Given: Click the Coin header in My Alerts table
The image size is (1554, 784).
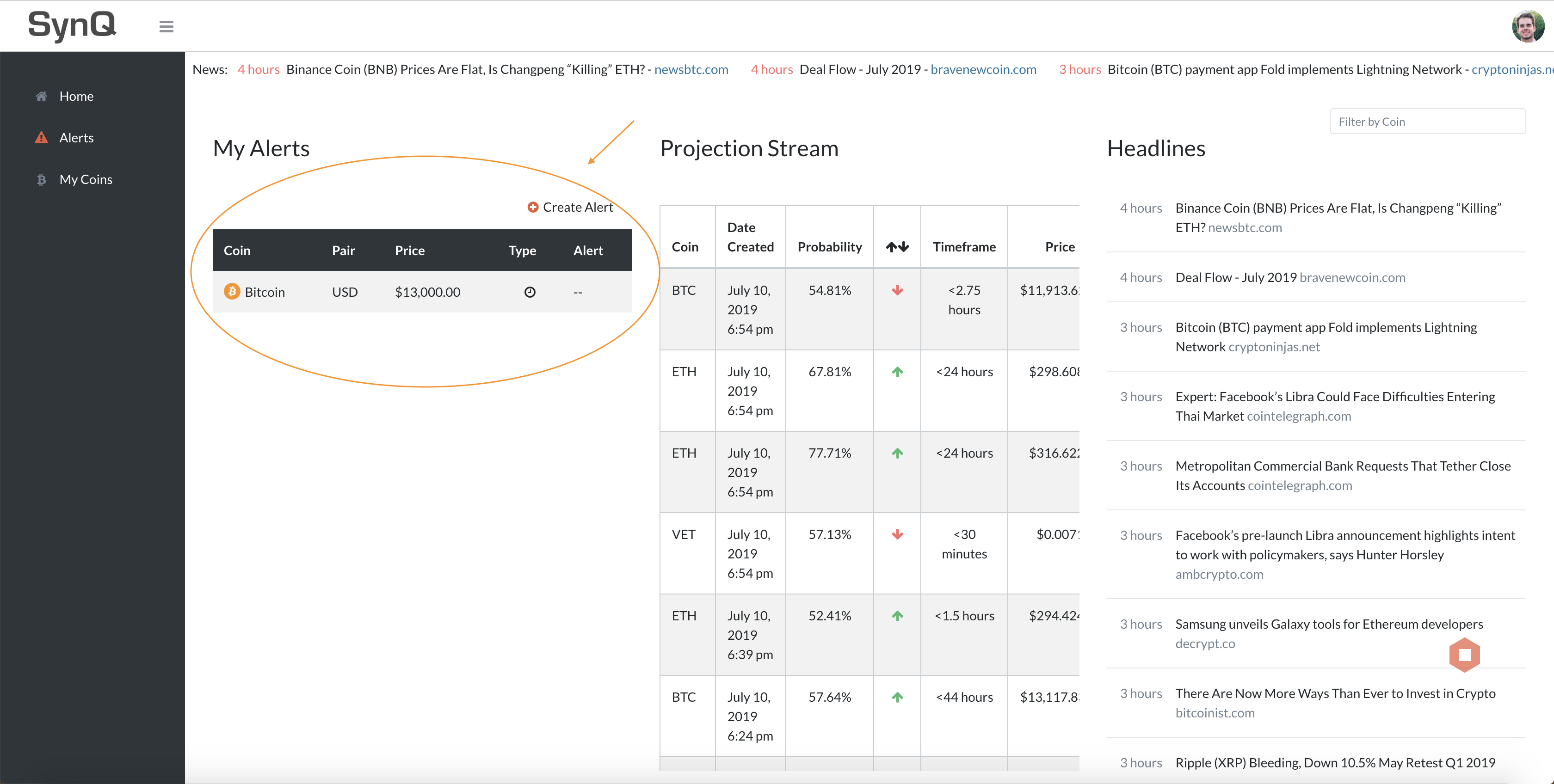Looking at the screenshot, I should coord(237,250).
